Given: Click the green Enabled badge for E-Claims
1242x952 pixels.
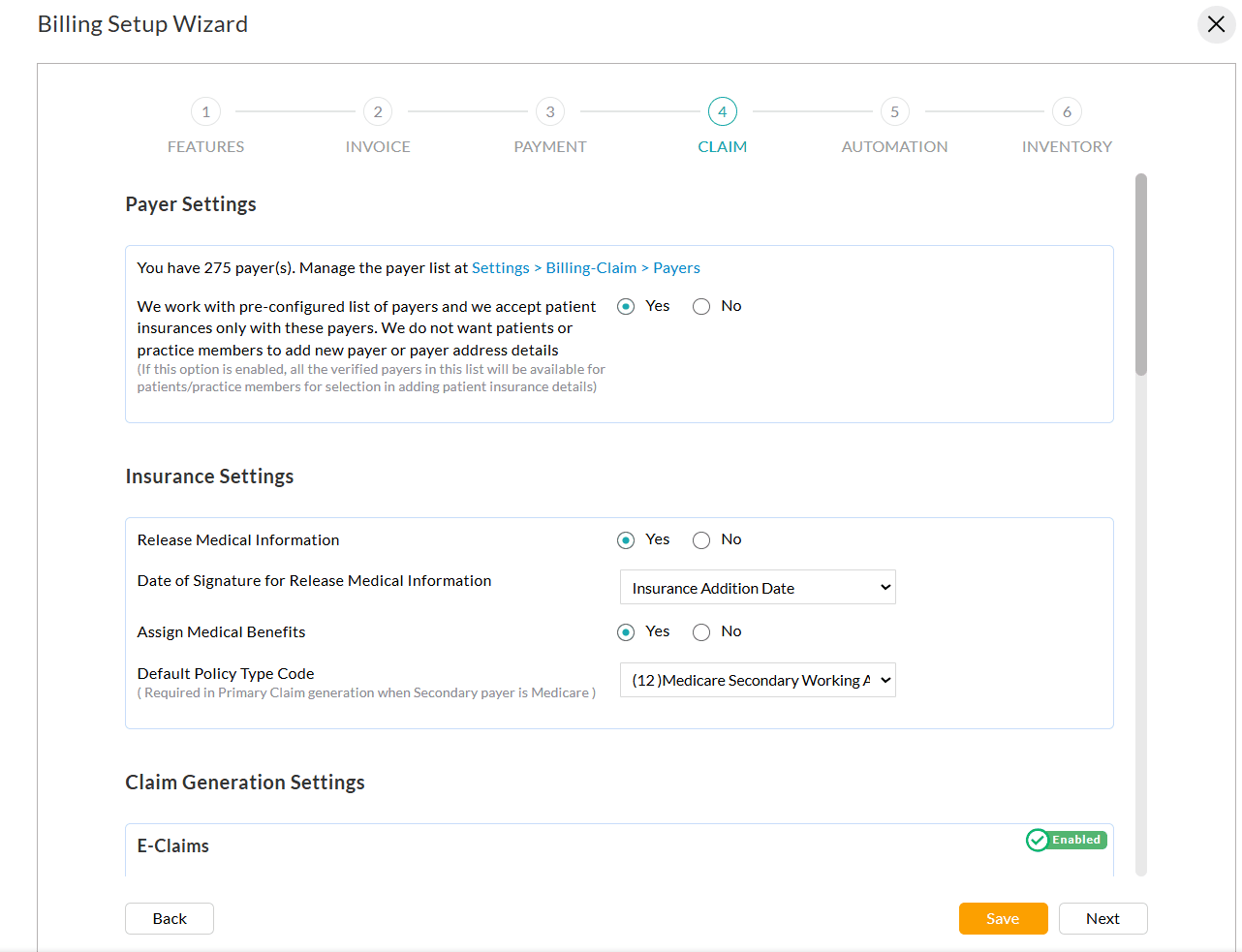Looking at the screenshot, I should [1066, 840].
